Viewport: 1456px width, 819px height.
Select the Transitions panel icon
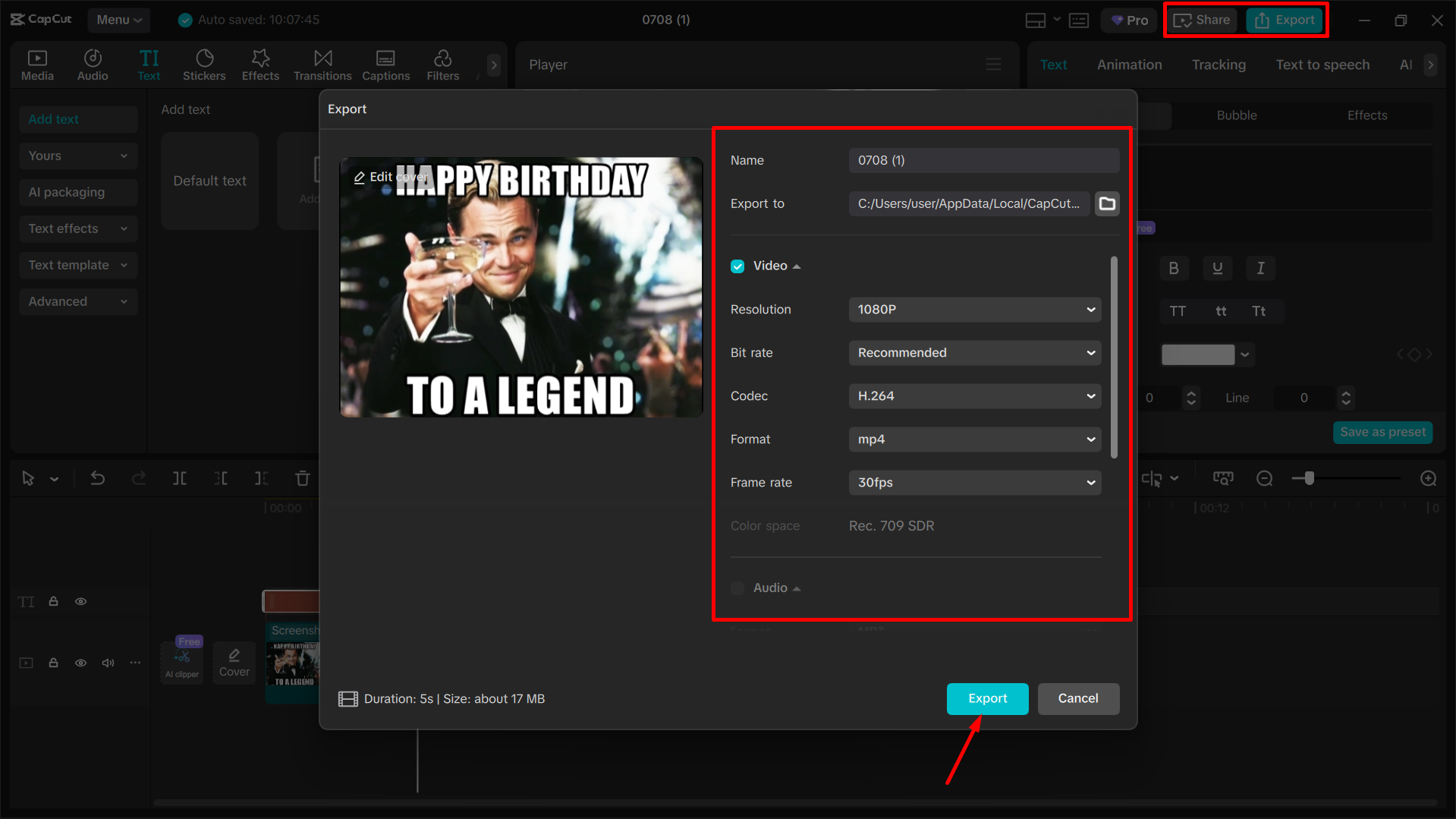(322, 65)
